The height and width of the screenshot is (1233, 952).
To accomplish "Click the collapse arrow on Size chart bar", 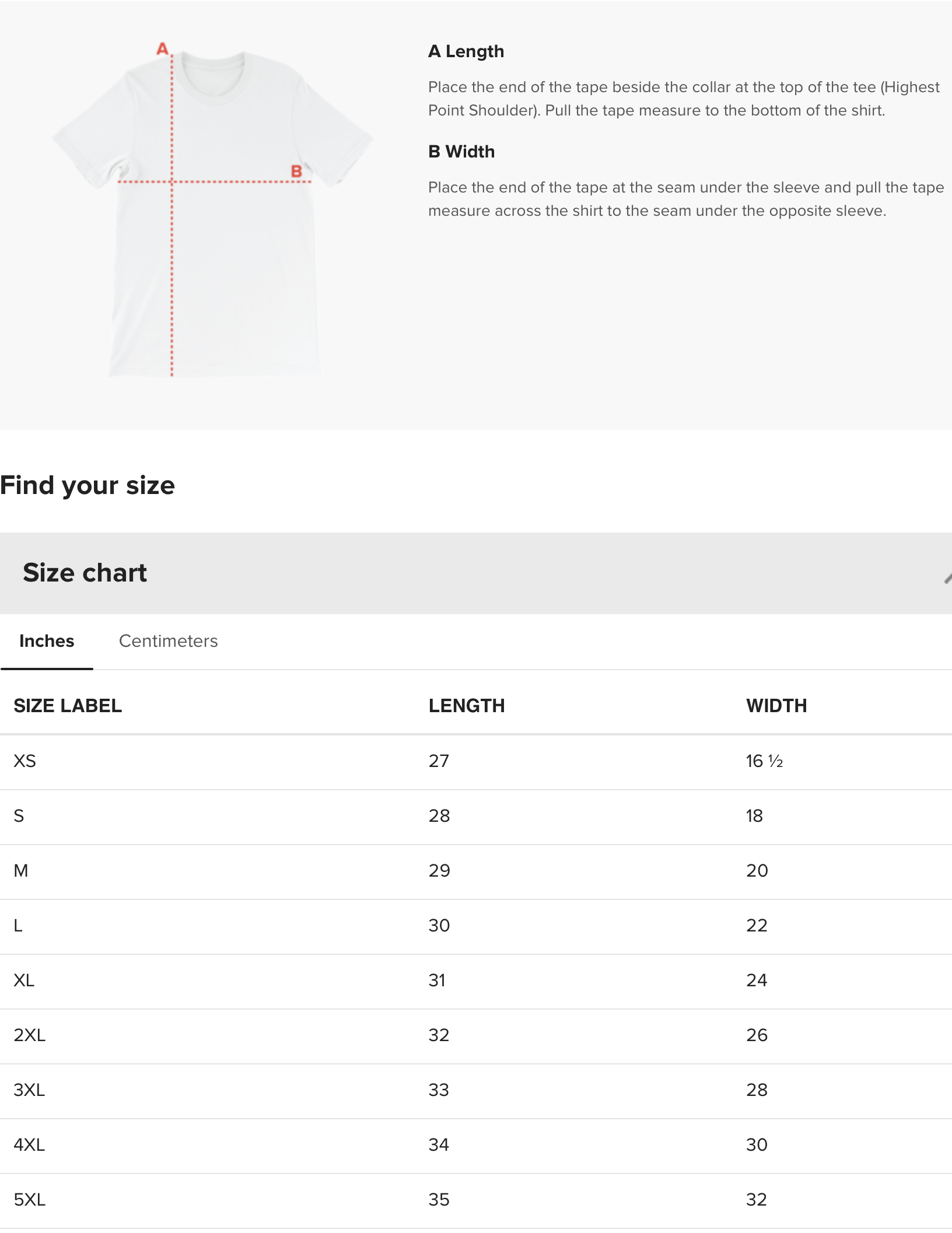I will [x=947, y=577].
